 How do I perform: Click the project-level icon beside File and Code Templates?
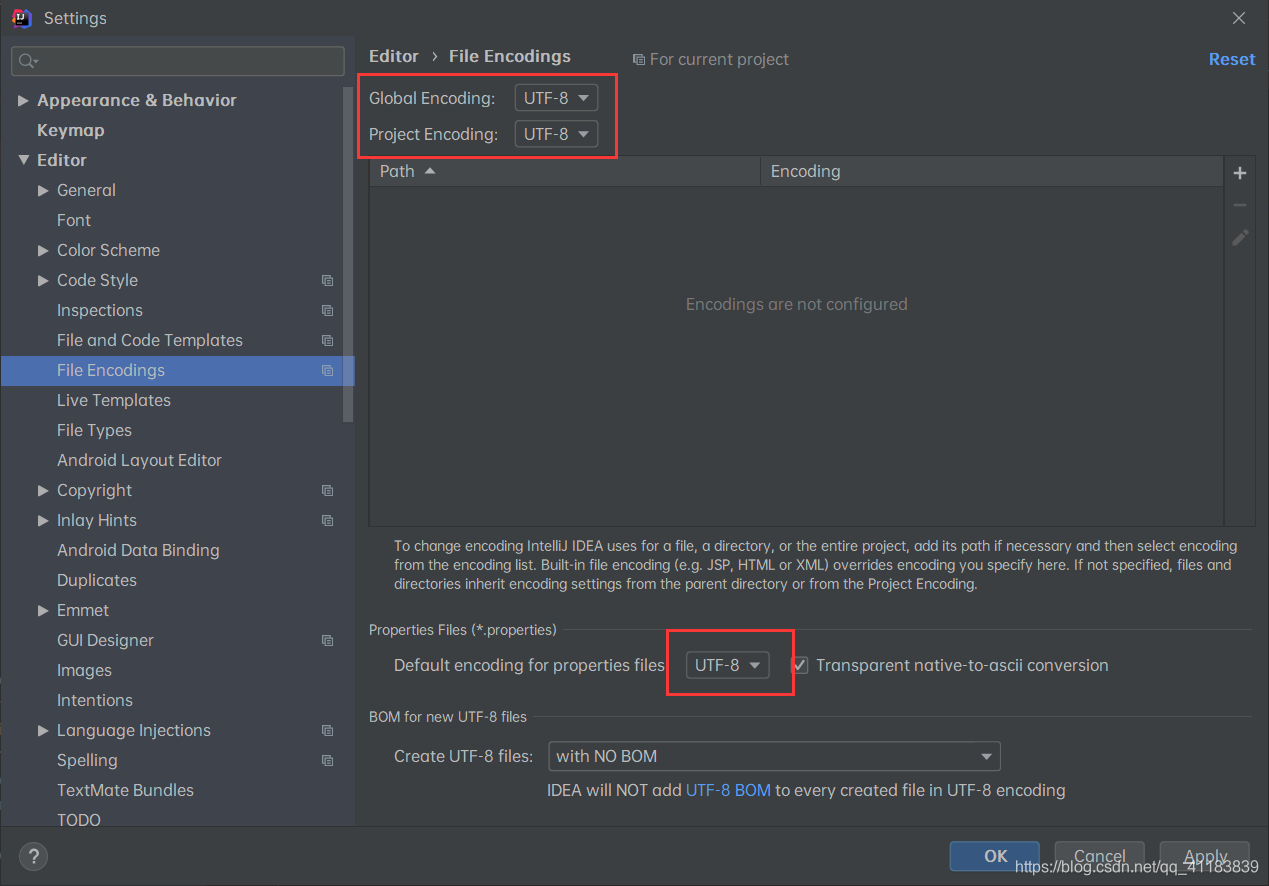pyautogui.click(x=327, y=341)
